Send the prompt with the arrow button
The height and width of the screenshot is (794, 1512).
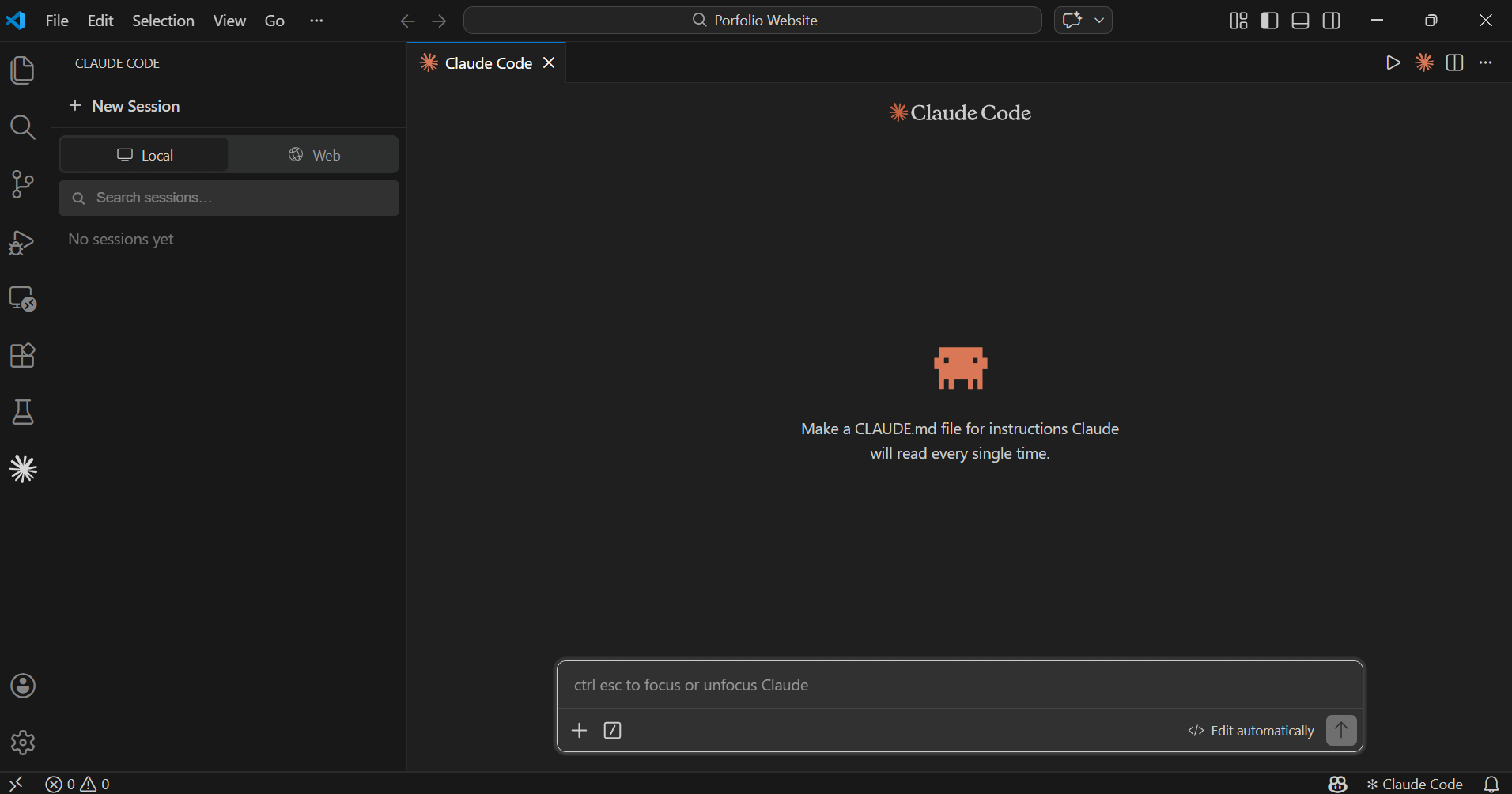coord(1341,730)
